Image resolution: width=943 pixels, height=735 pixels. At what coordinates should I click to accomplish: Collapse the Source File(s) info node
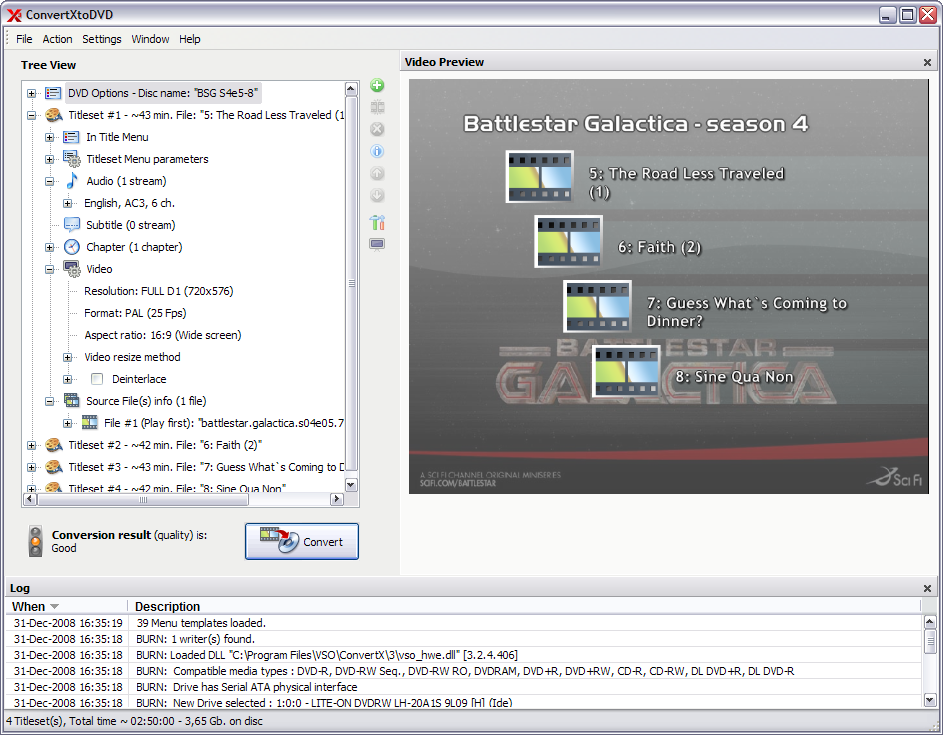point(49,401)
